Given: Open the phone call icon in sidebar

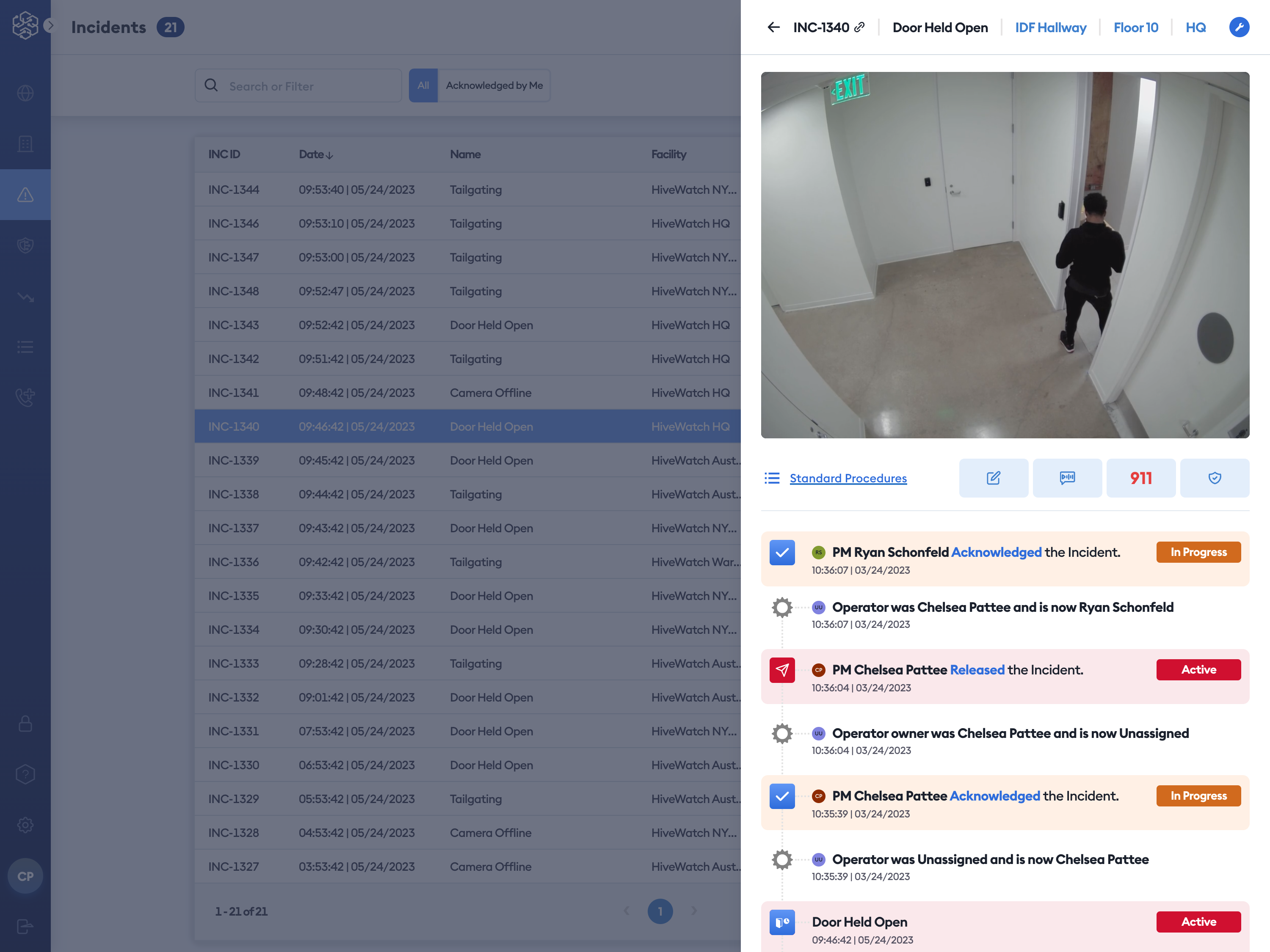Looking at the screenshot, I should (25, 396).
